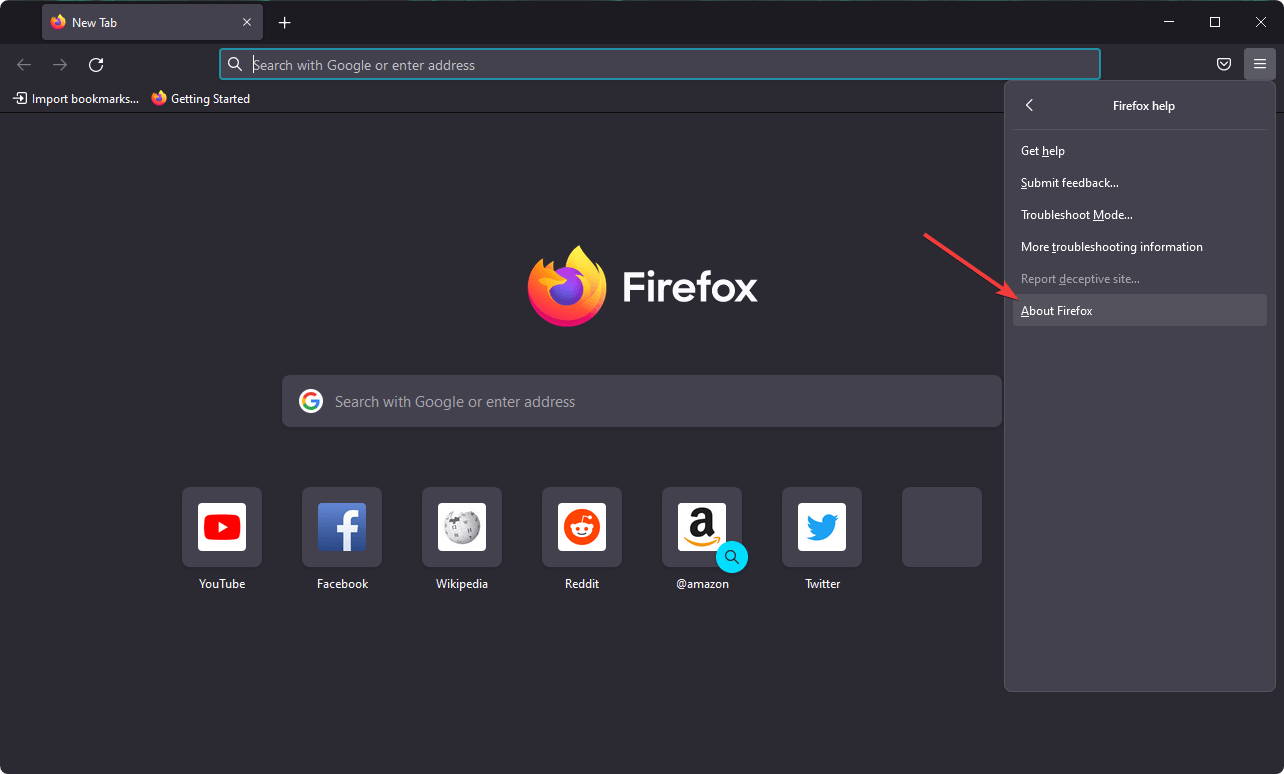This screenshot has width=1284, height=774.
Task: Launch the Getting Started bookmark
Action: 200,98
